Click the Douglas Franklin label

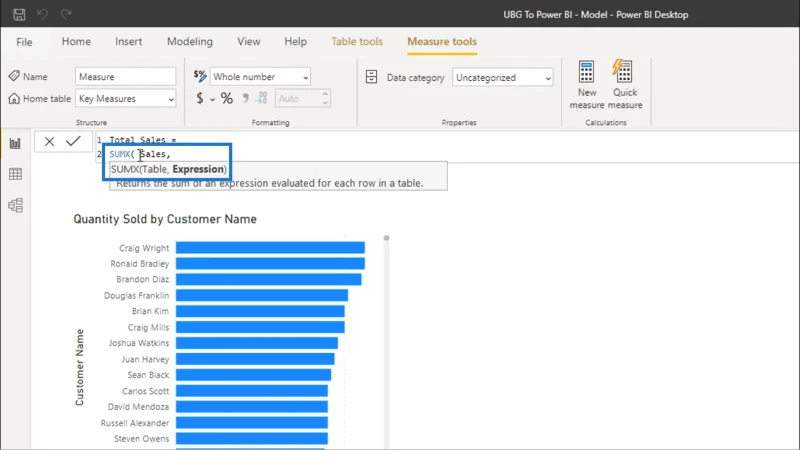(136, 295)
